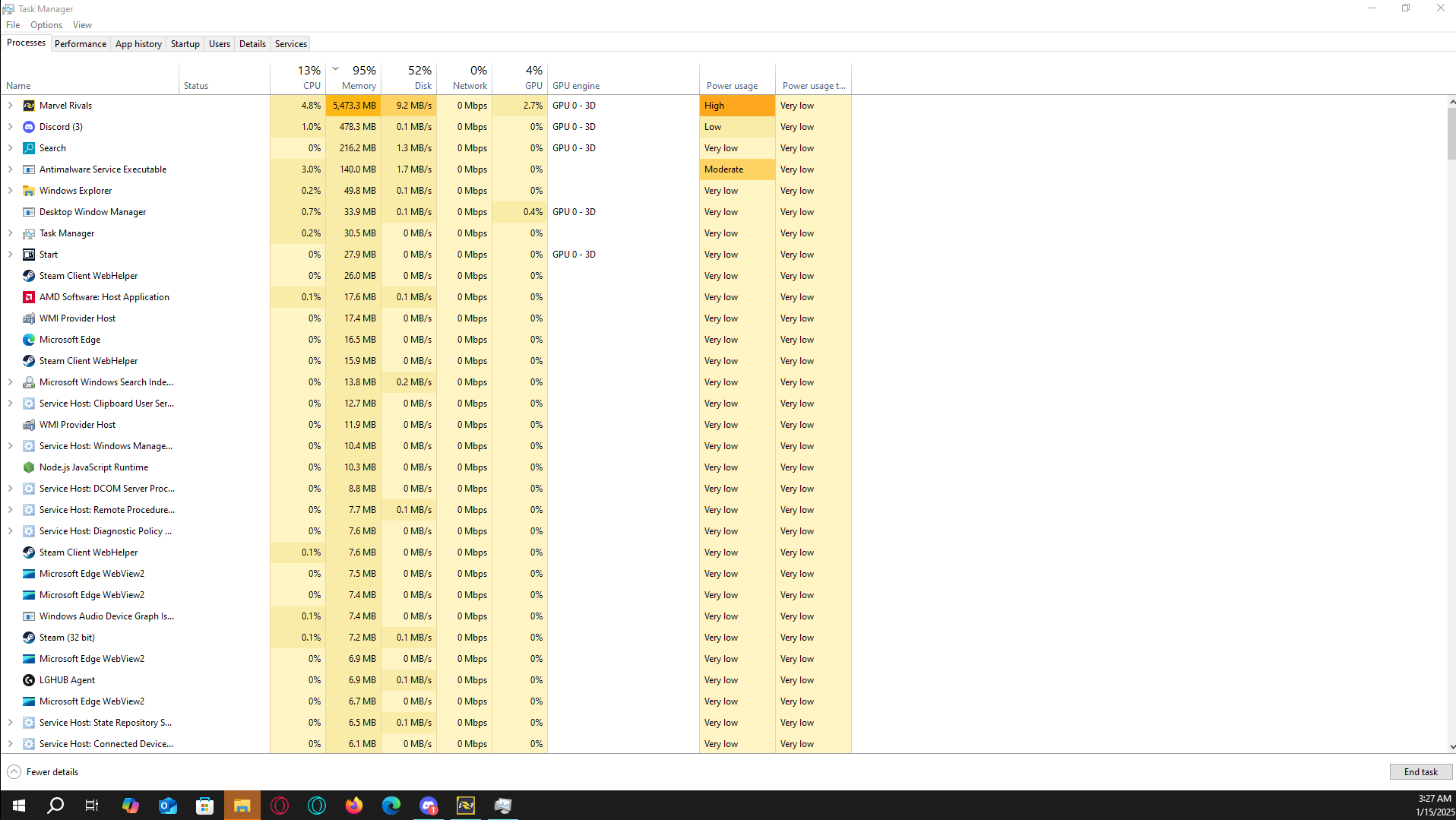Viewport: 1456px width, 820px height.
Task: Open Microsoft Store from the taskbar
Action: tap(205, 806)
